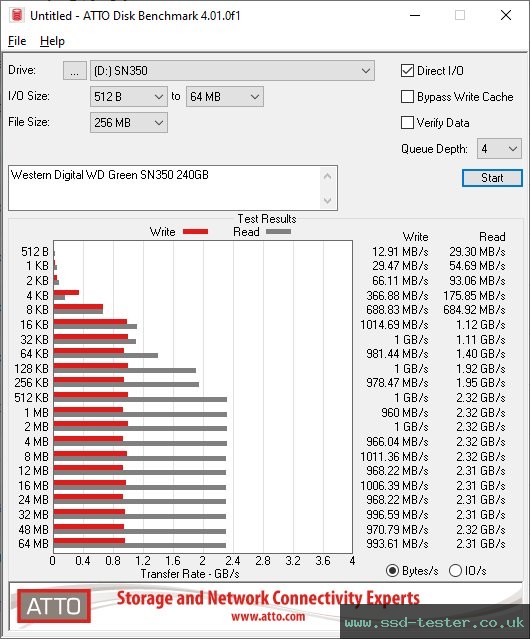Select the IO/s radio button

(455, 571)
